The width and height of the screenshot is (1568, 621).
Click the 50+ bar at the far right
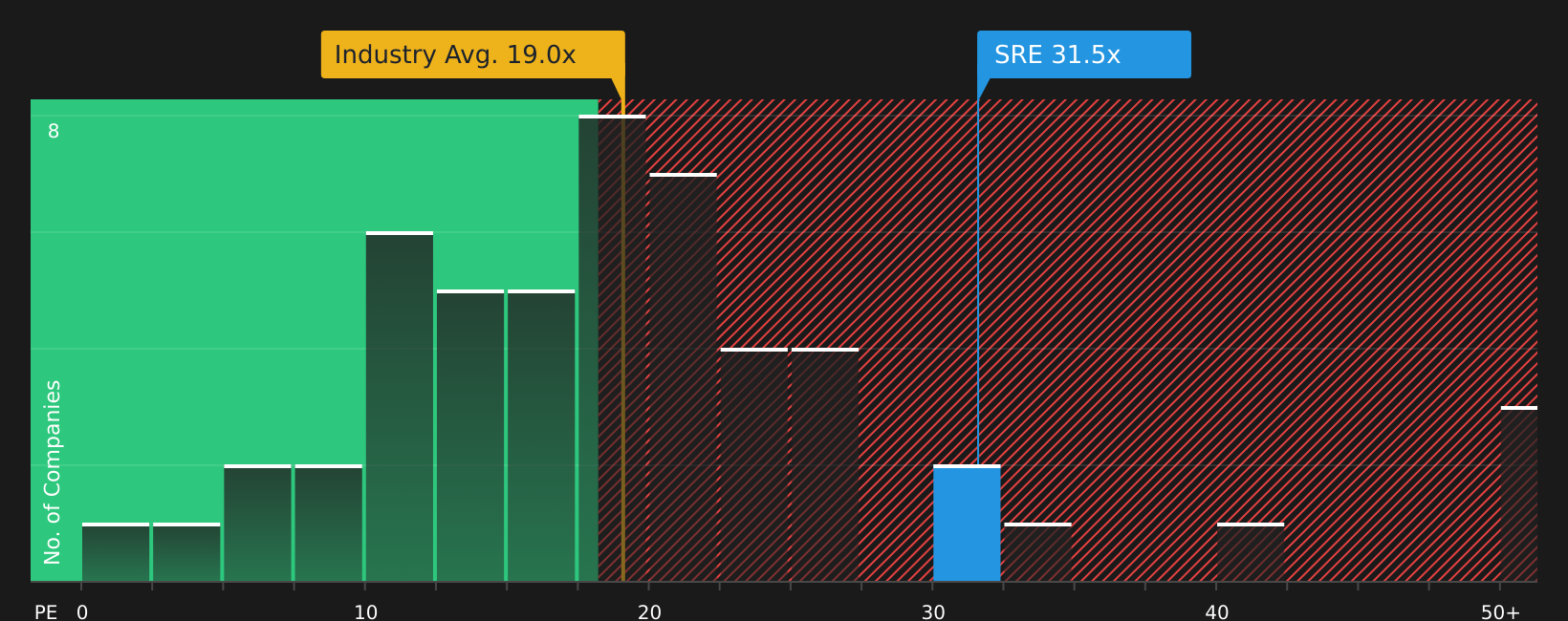[x=1519, y=495]
